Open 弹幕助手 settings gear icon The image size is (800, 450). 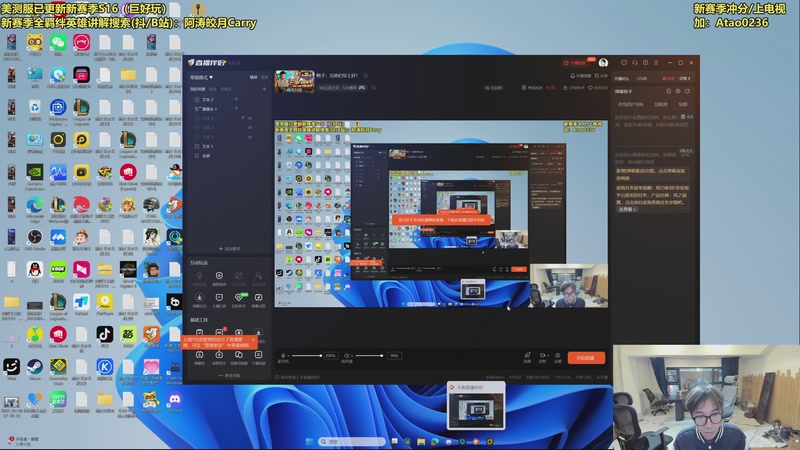pos(678,91)
